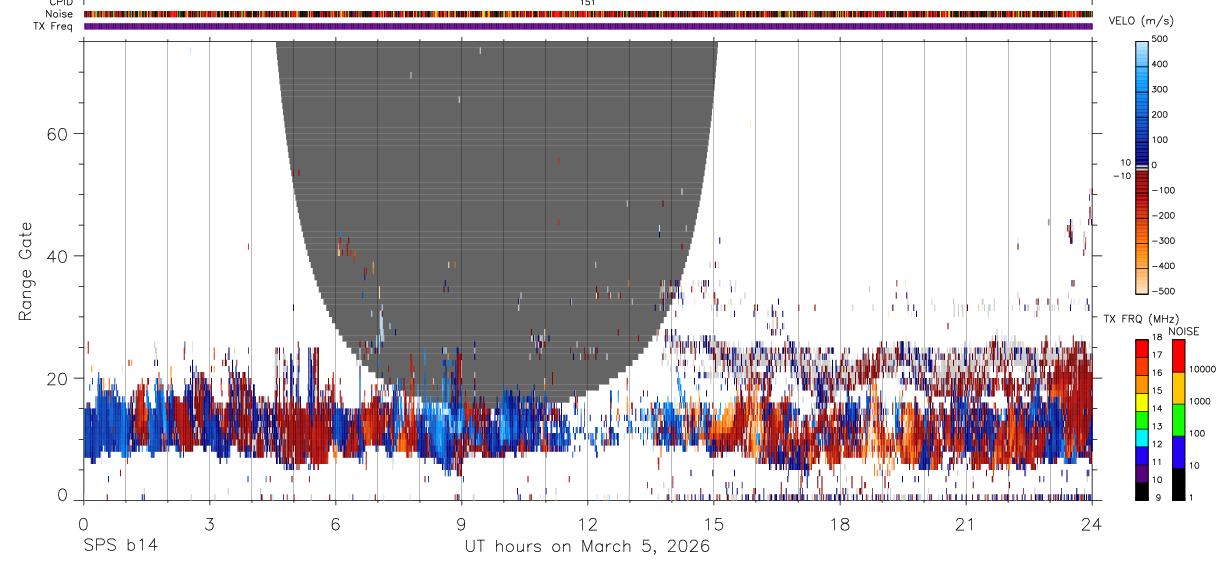The width and height of the screenshot is (1228, 567).
Task: Click the 'NOISE' legend title
Action: pyautogui.click(x=1183, y=331)
